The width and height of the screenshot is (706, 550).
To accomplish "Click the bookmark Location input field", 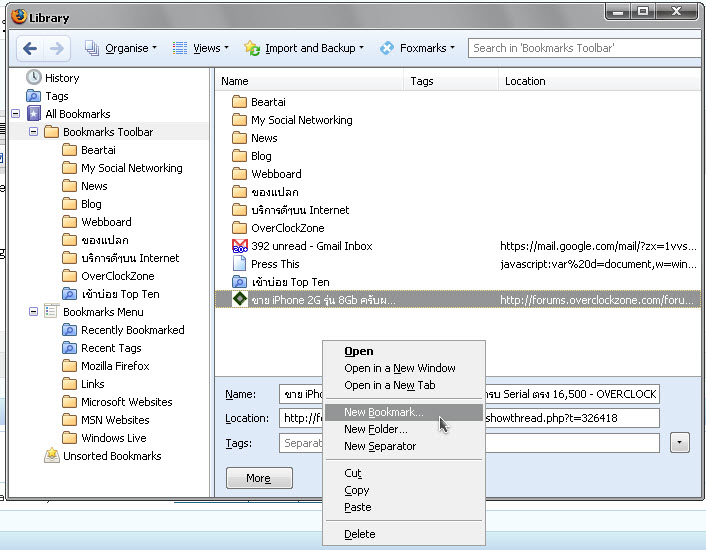I will click(470, 418).
